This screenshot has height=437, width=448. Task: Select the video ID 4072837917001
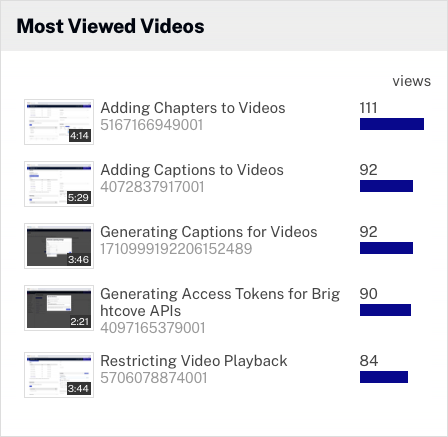click(152, 187)
